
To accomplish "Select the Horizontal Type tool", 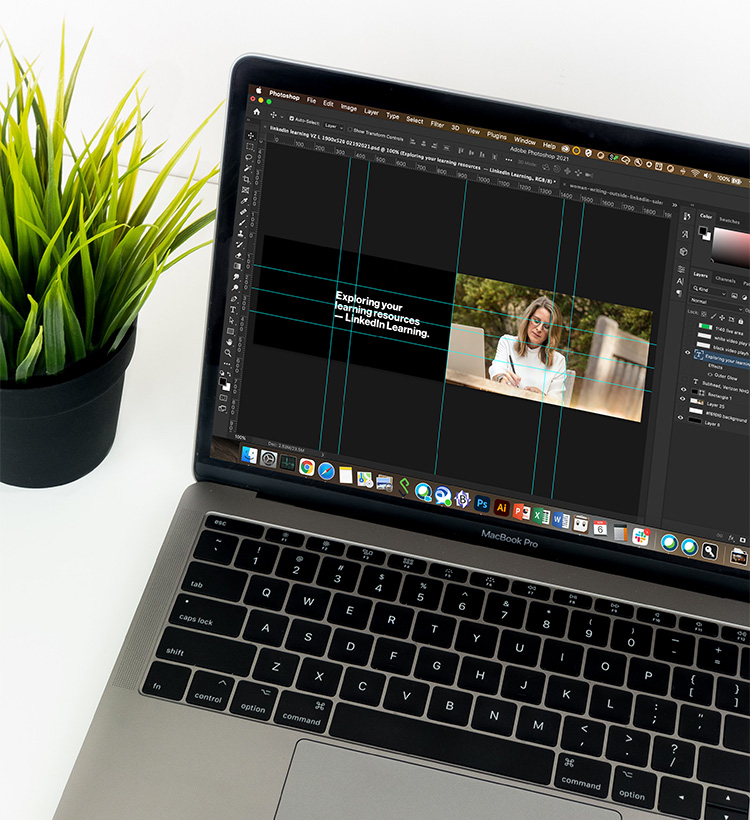I will point(233,310).
